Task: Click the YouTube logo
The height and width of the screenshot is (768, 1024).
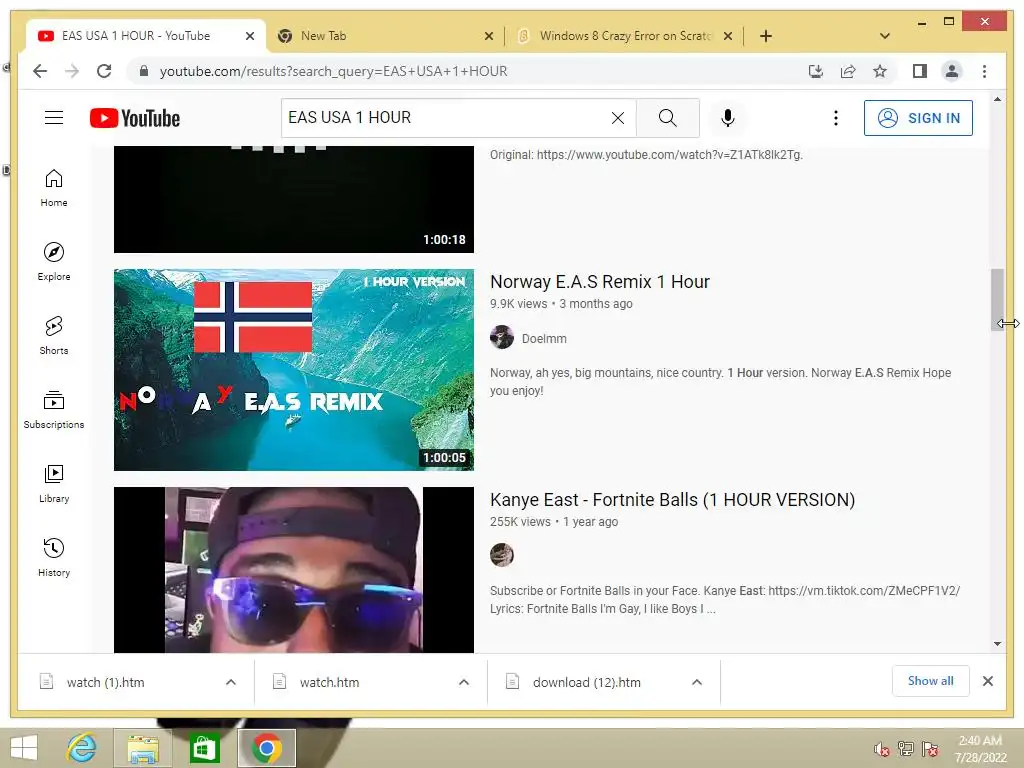Action: click(135, 118)
